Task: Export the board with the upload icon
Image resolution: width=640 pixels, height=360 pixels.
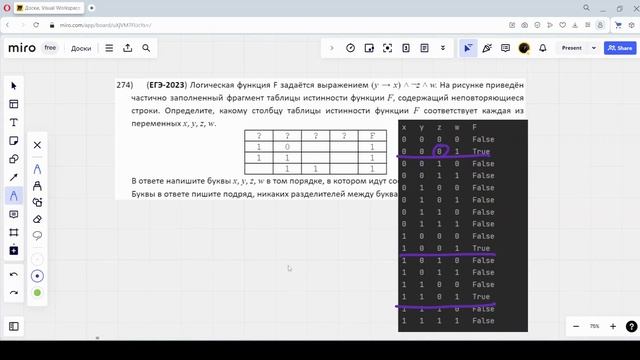Action: pyautogui.click(x=128, y=48)
